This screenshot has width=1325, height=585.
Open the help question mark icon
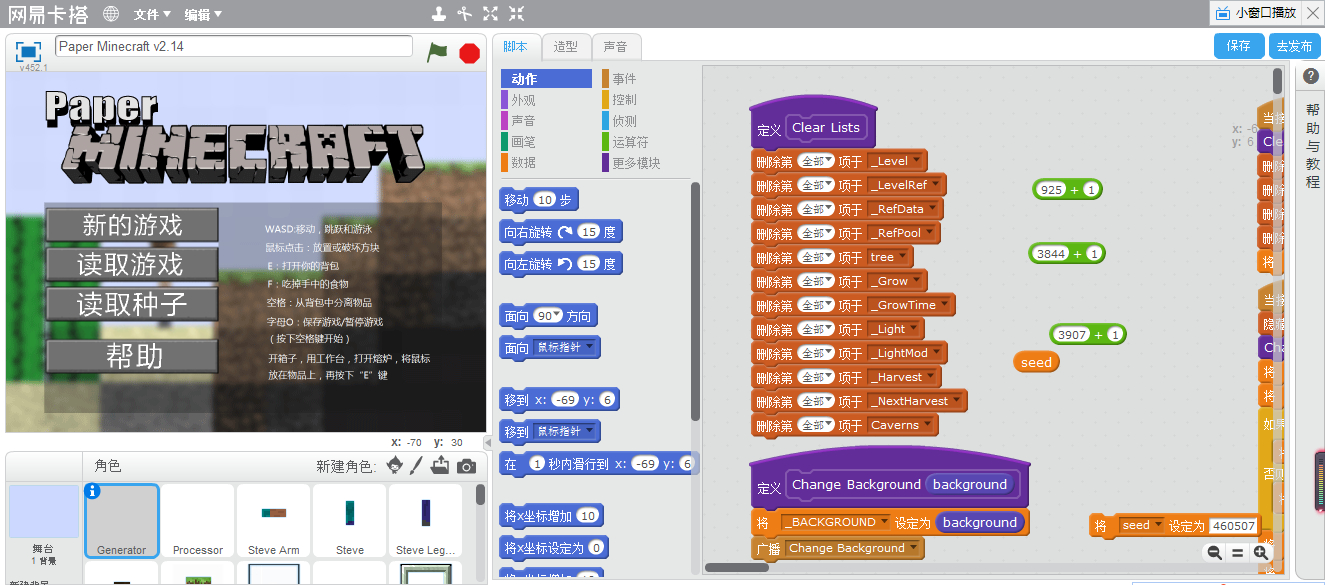click(x=1311, y=77)
